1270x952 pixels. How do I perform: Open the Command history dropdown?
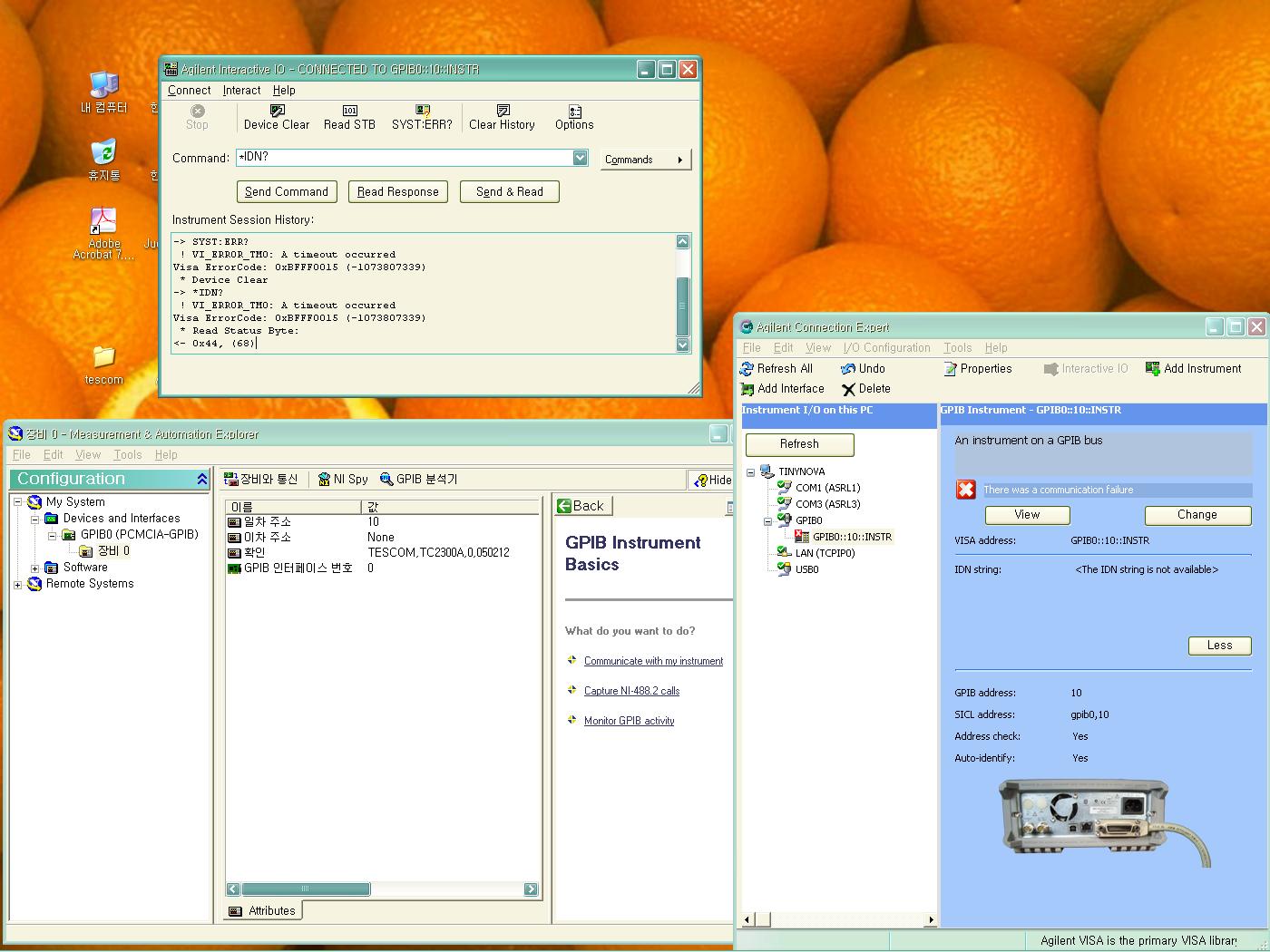pyautogui.click(x=580, y=158)
